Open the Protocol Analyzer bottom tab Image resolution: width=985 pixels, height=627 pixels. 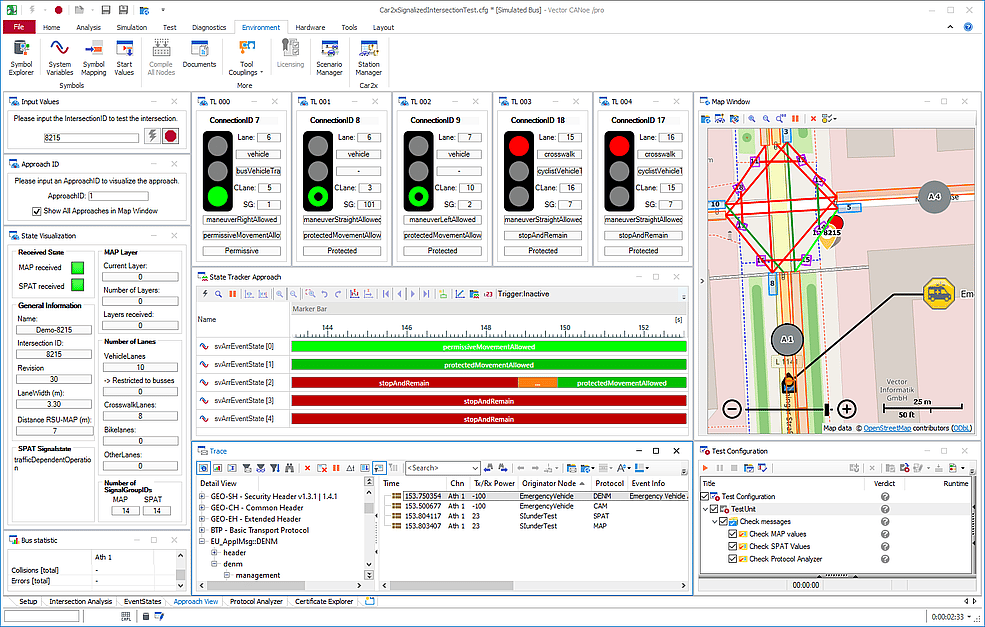[256, 602]
